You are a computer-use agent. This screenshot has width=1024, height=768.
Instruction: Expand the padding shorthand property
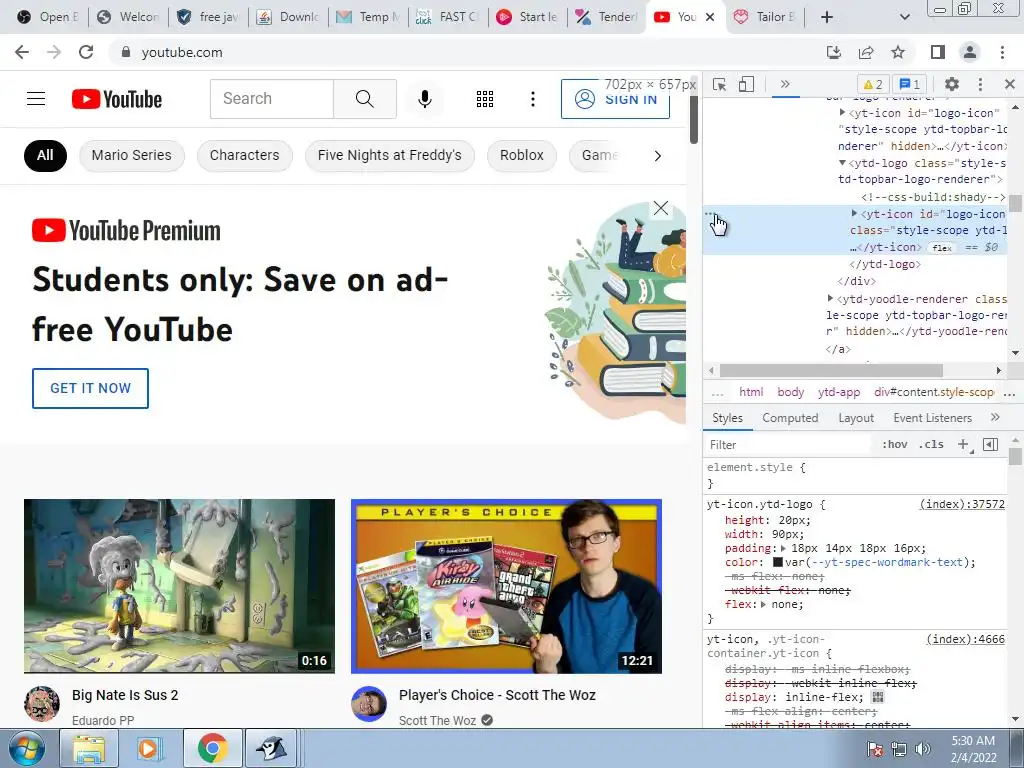point(785,549)
